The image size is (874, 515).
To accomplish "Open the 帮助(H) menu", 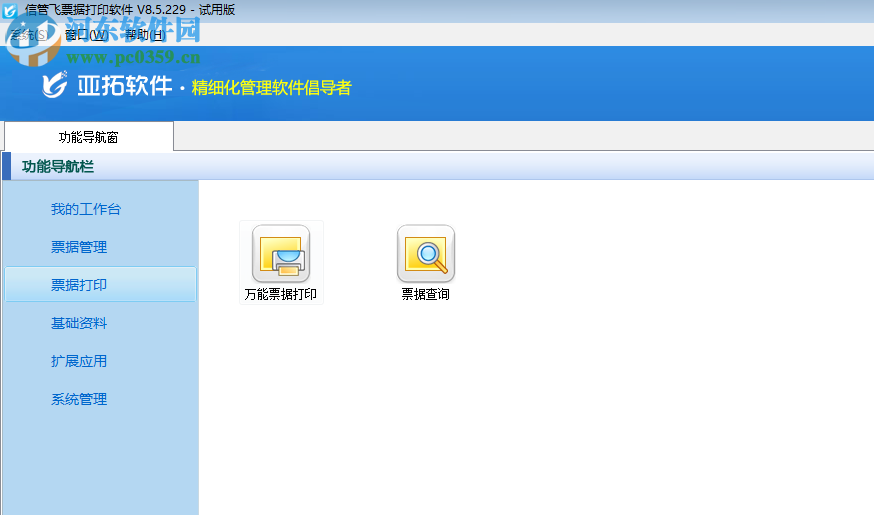I will (x=145, y=35).
